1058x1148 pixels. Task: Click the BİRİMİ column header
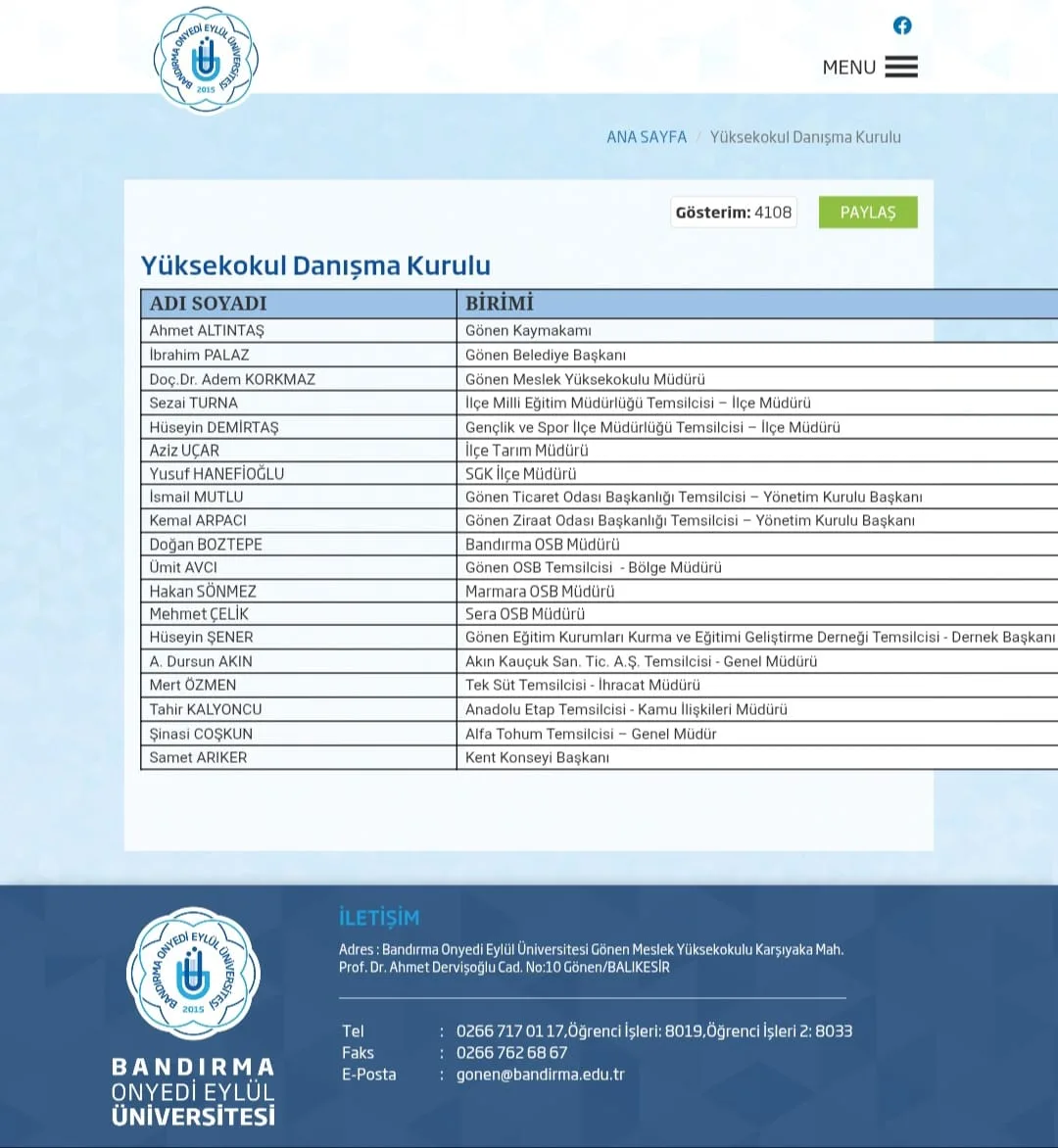pyautogui.click(x=500, y=304)
